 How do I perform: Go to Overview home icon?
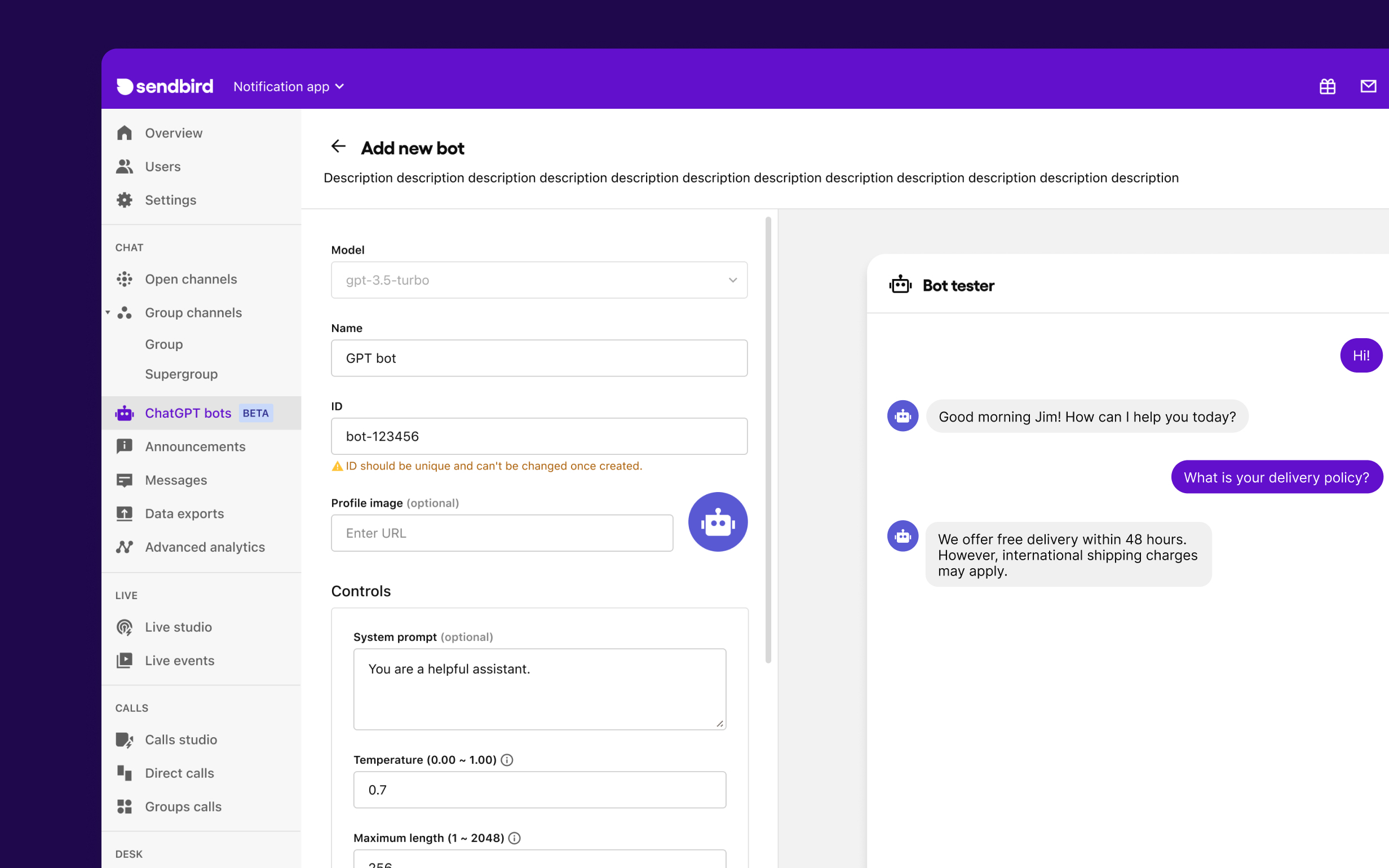tap(125, 133)
